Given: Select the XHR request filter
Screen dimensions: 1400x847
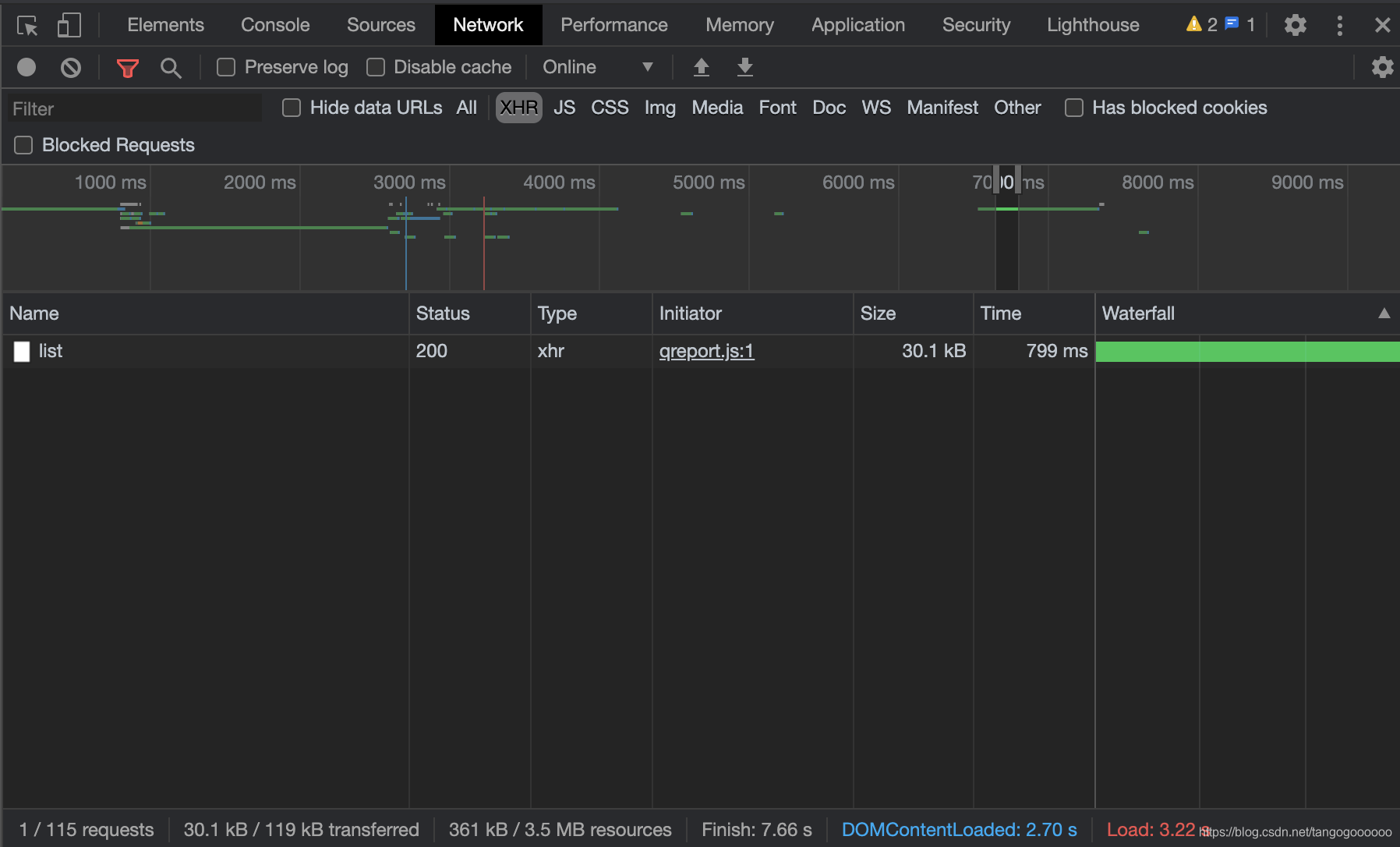Looking at the screenshot, I should point(519,108).
